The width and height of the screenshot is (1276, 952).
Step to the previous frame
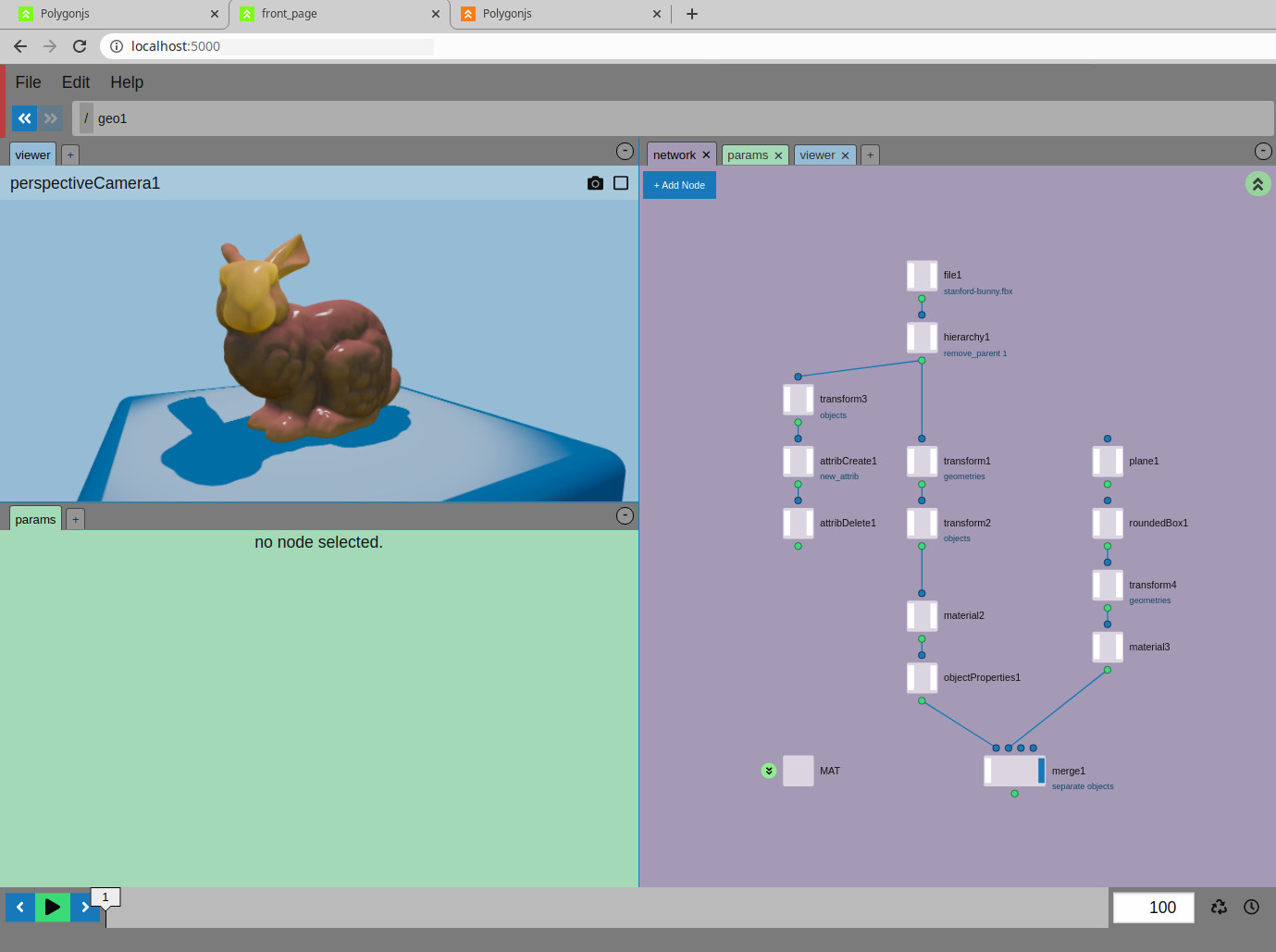click(x=19, y=907)
